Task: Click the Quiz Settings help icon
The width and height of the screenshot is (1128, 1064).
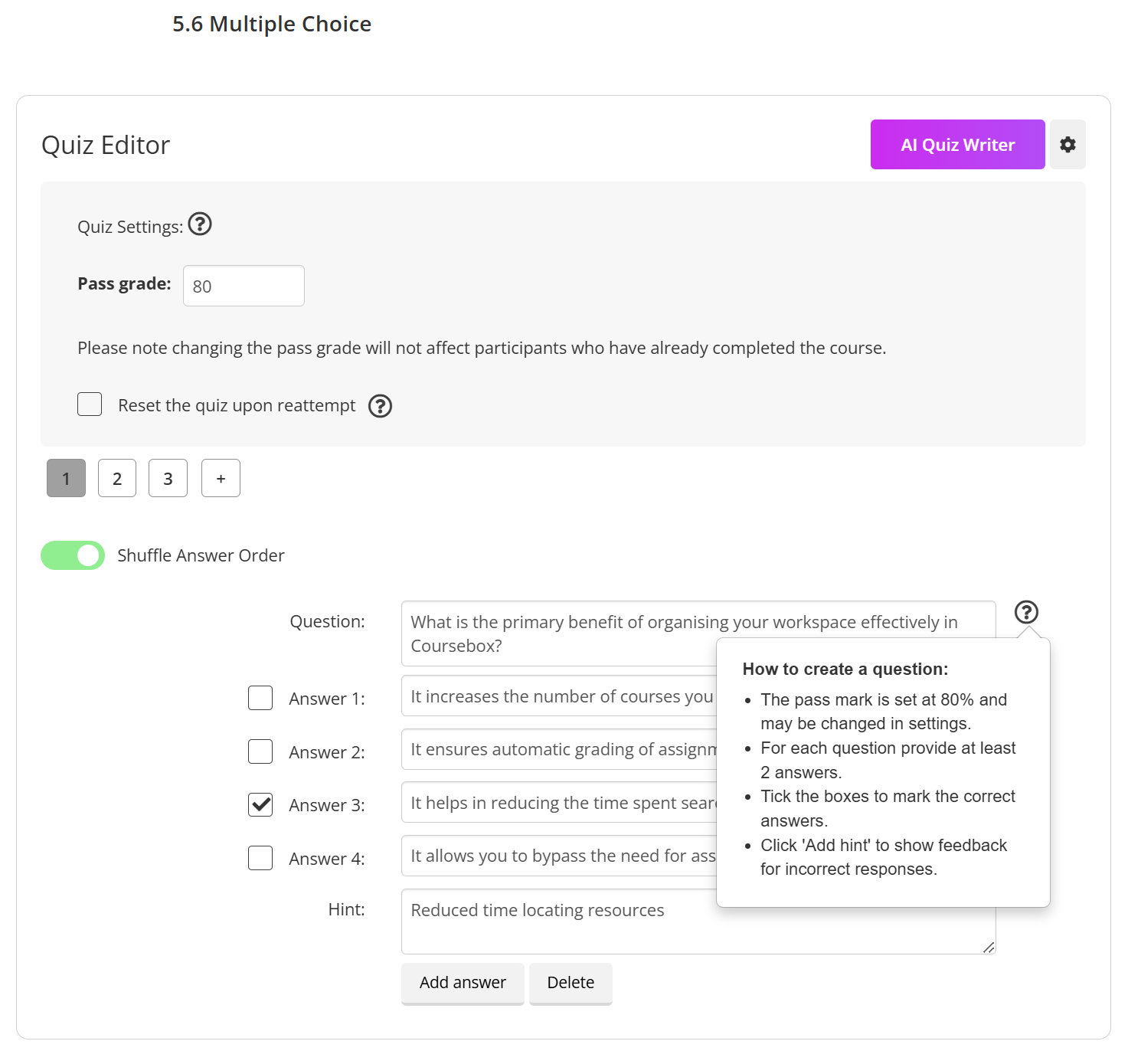Action: [x=200, y=224]
